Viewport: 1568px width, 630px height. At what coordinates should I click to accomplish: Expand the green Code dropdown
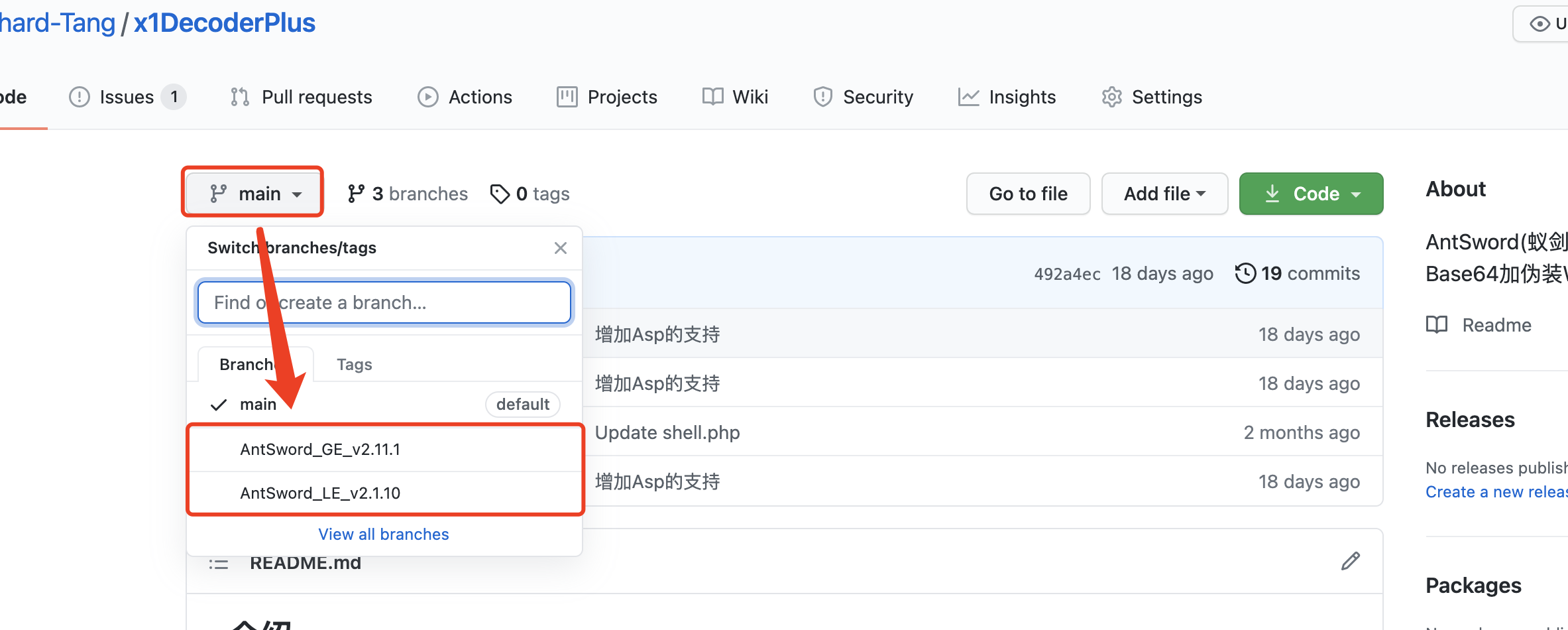[1311, 194]
